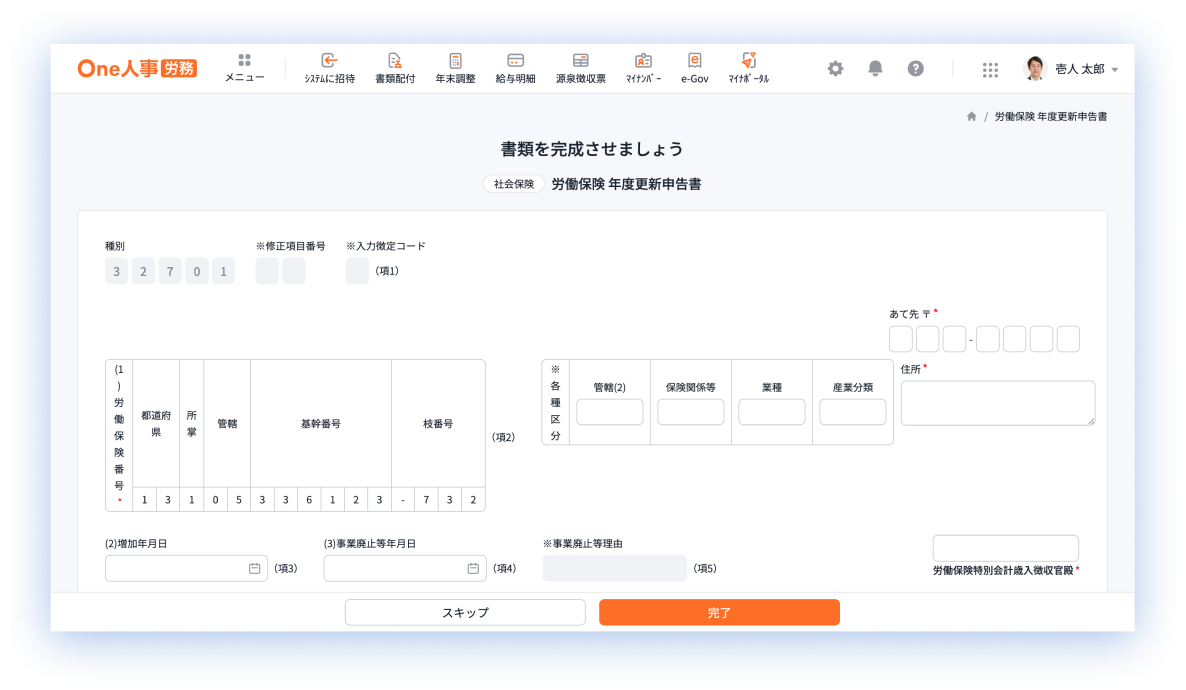Click the 完了 button

pyautogui.click(x=719, y=612)
